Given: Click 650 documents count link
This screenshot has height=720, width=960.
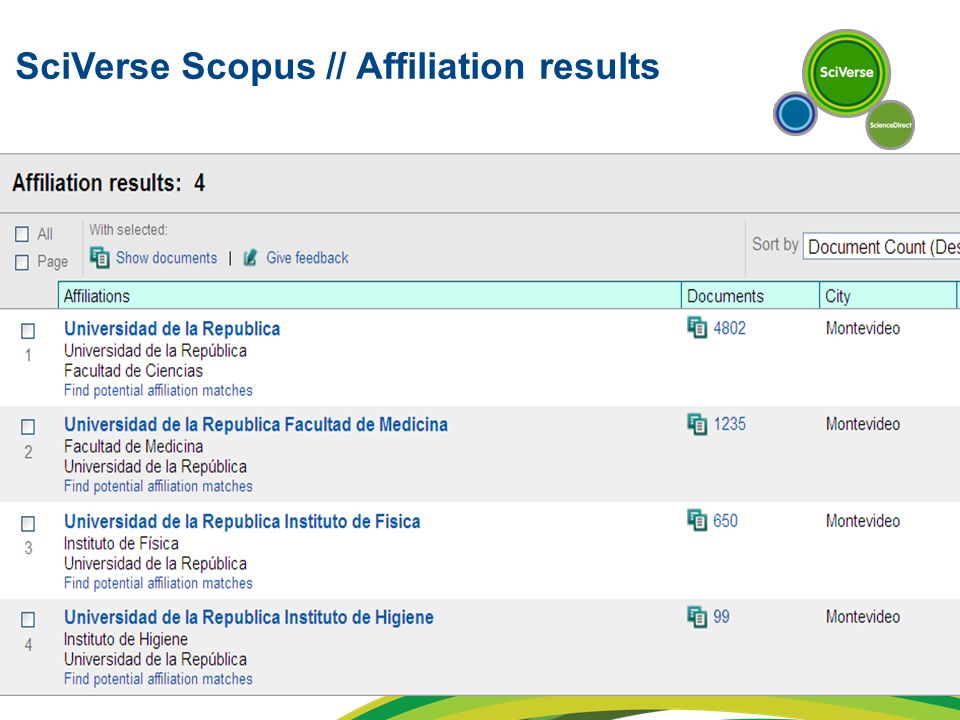Looking at the screenshot, I should tap(726, 521).
